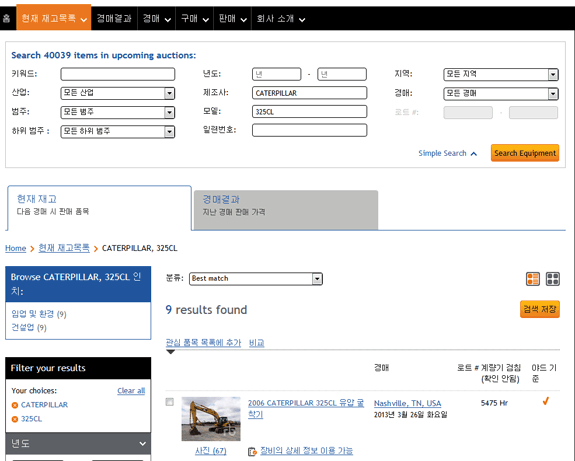This screenshot has width=575, height=461.
Task: Switch to list view layout icon
Action: point(532,279)
